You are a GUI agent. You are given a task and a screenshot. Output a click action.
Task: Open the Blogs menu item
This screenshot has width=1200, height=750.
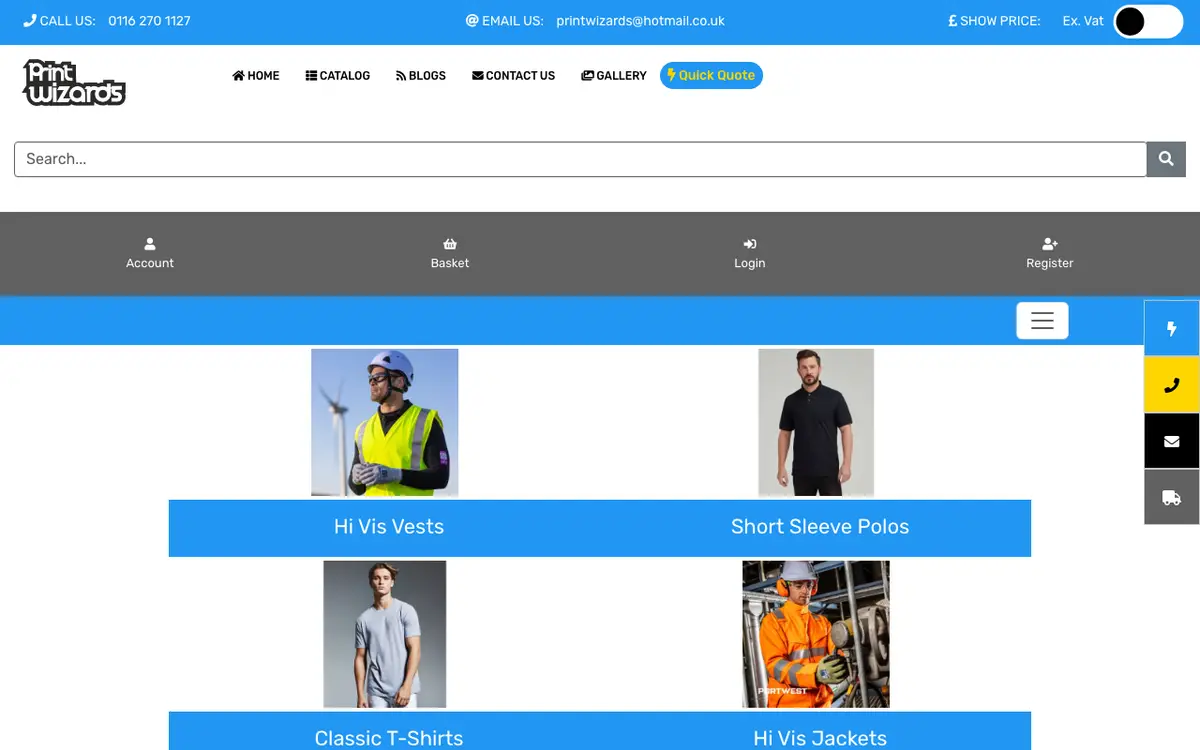(421, 76)
